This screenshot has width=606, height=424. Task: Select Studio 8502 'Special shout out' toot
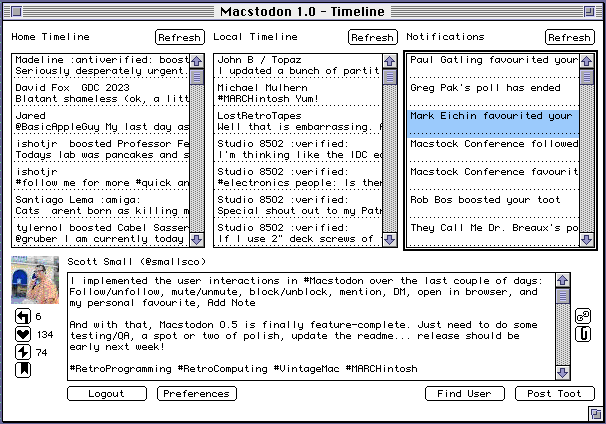coord(298,205)
